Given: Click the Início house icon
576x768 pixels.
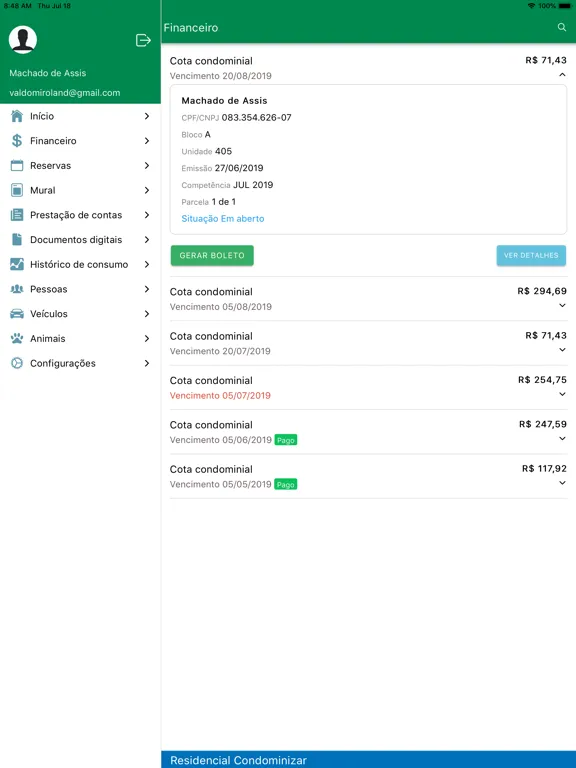Looking at the screenshot, I should tap(17, 116).
